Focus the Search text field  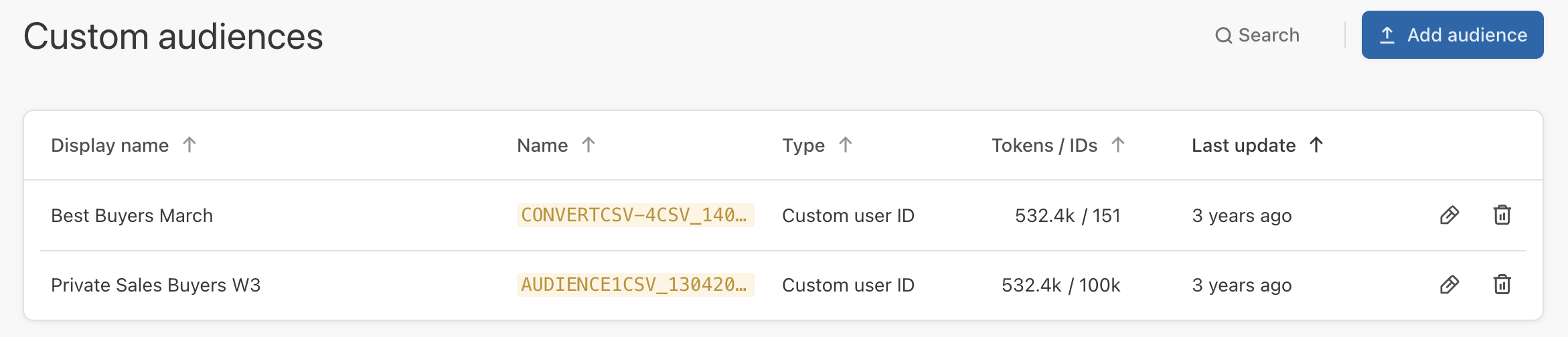coord(1269,35)
